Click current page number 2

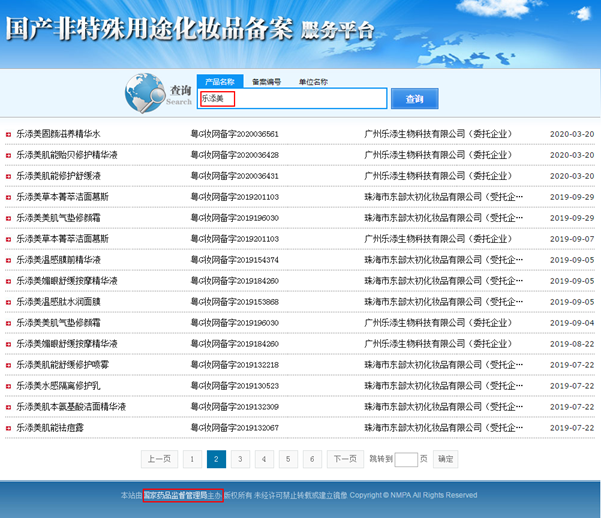point(216,459)
